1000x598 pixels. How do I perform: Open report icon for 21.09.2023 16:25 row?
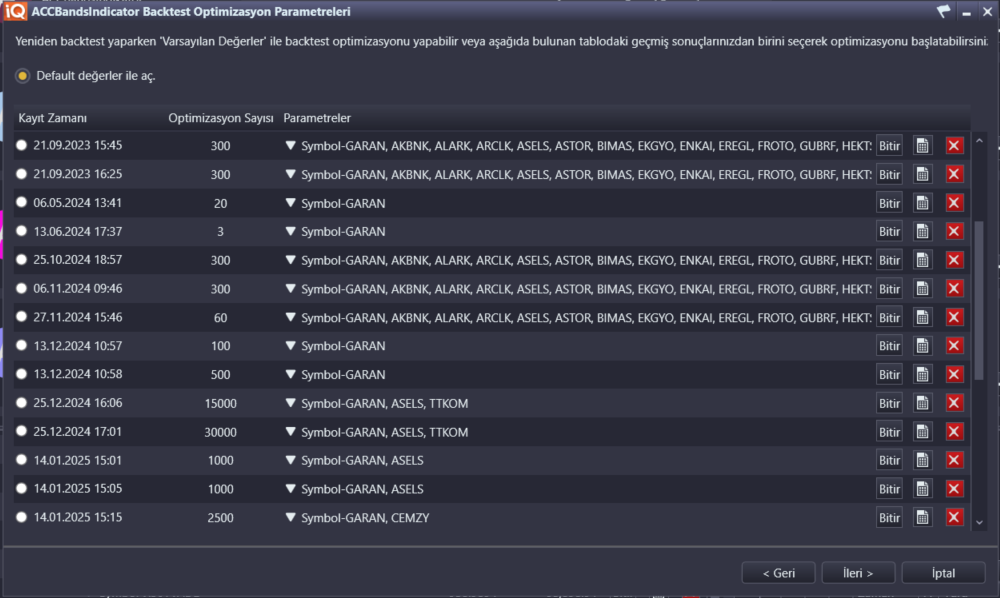(x=922, y=174)
